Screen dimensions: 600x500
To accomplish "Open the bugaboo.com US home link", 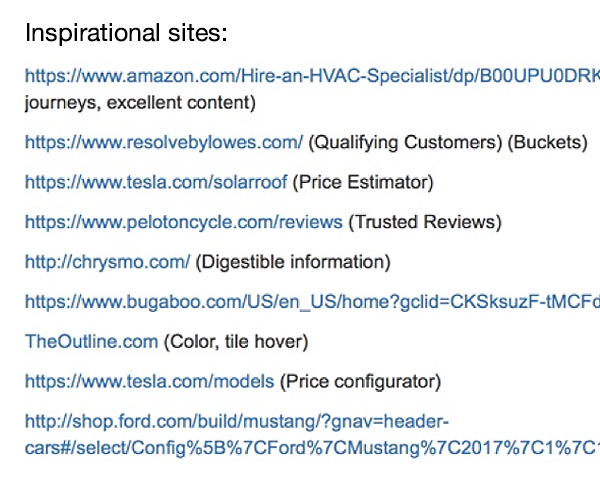I will click(x=312, y=302).
